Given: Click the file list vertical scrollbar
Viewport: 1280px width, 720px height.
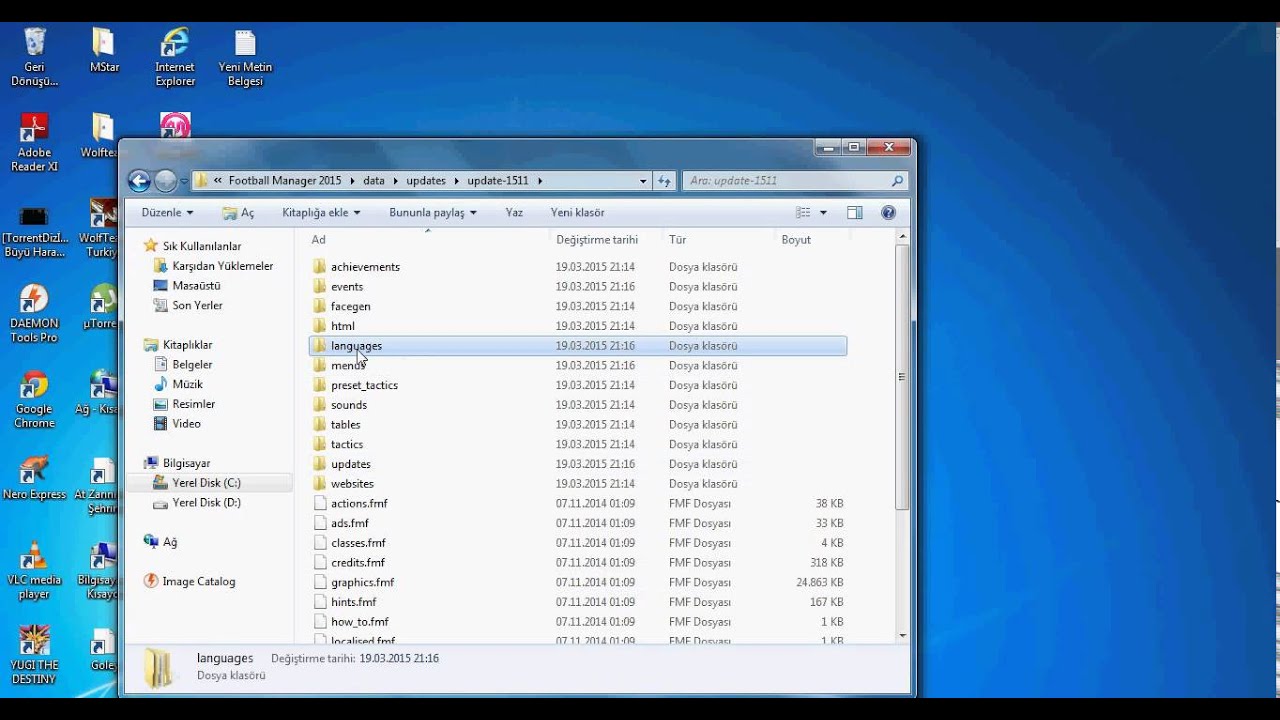Looking at the screenshot, I should 903,377.
